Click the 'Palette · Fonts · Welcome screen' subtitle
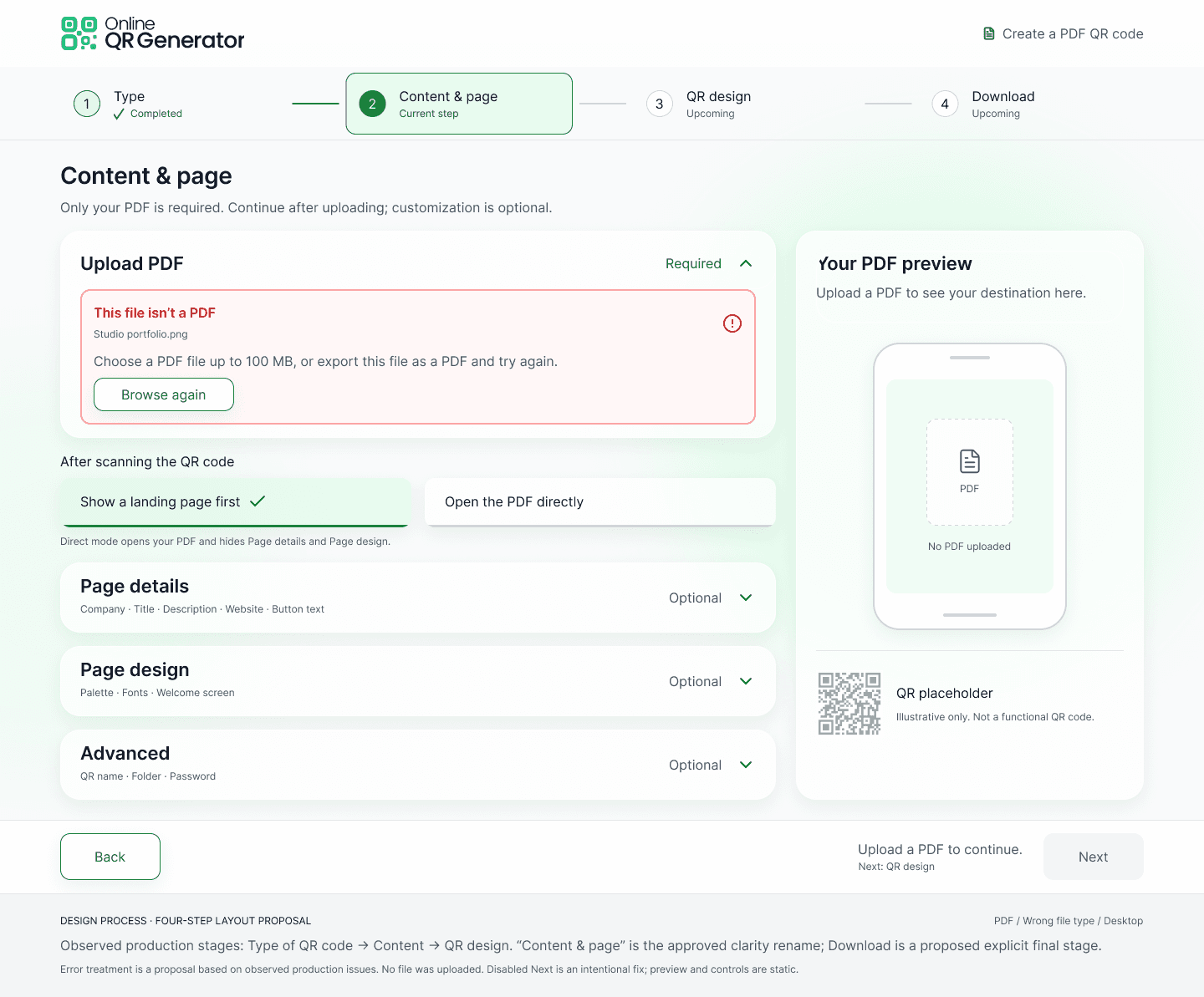The image size is (1204, 997). click(x=157, y=693)
